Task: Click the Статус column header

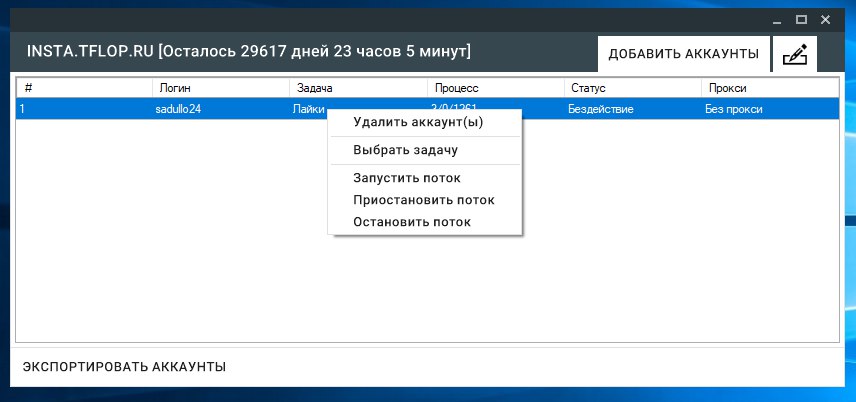Action: coord(633,88)
